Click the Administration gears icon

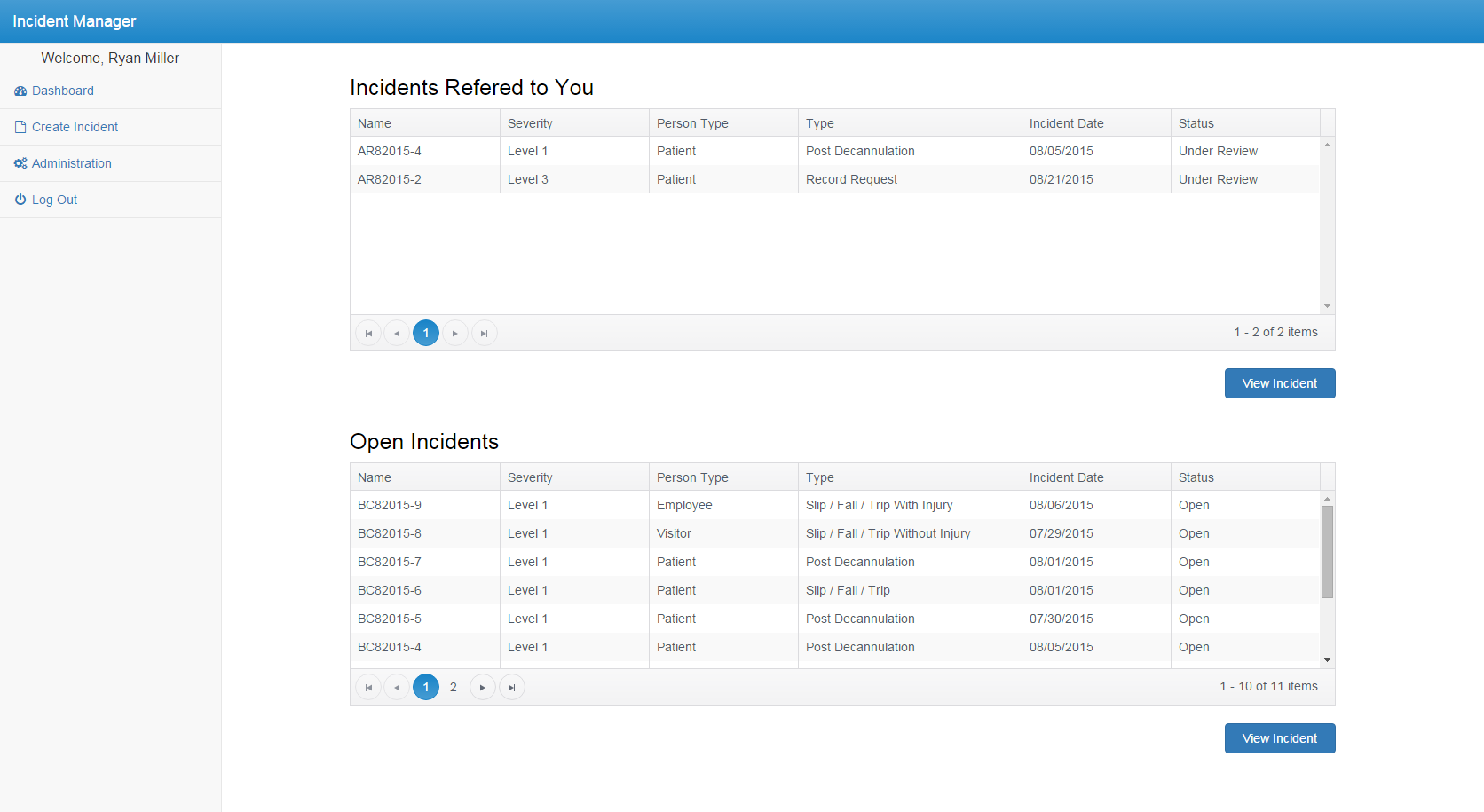tap(20, 163)
